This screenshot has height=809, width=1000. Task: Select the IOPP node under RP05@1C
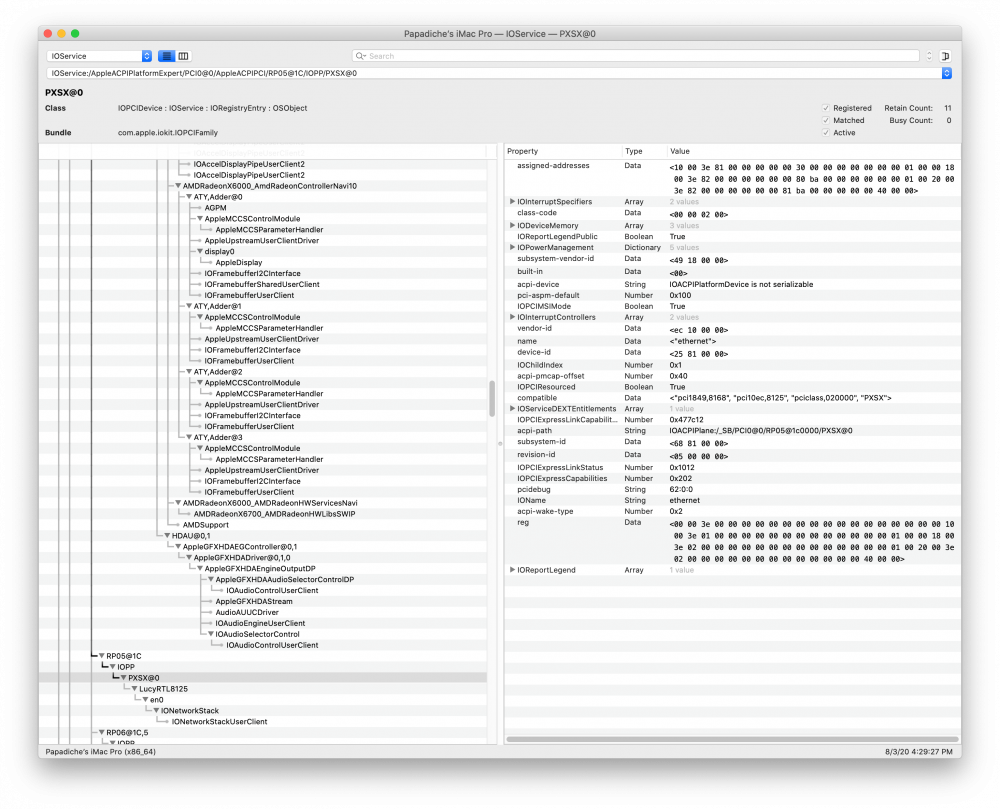126,667
